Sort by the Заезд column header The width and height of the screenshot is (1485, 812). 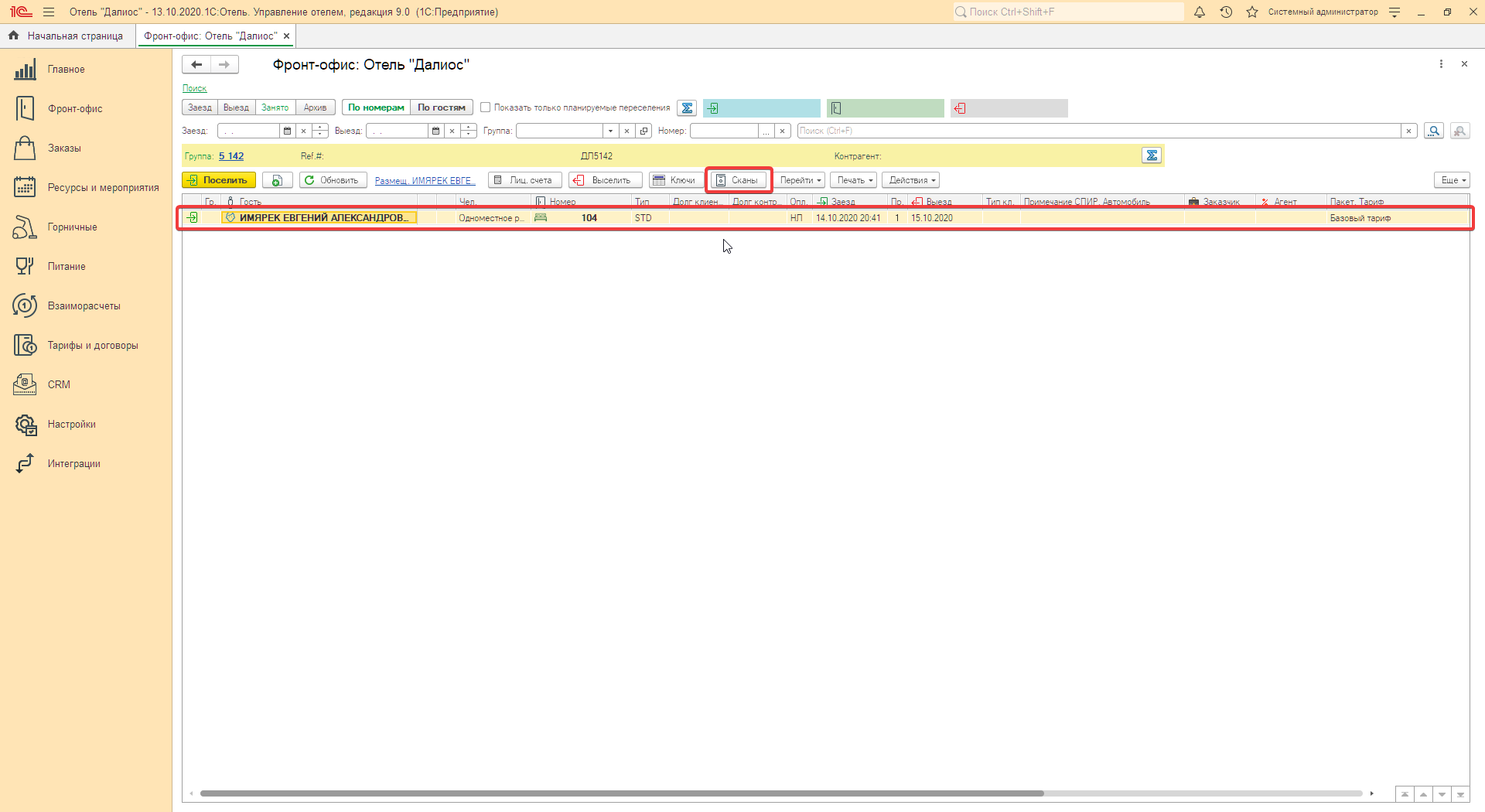(850, 203)
